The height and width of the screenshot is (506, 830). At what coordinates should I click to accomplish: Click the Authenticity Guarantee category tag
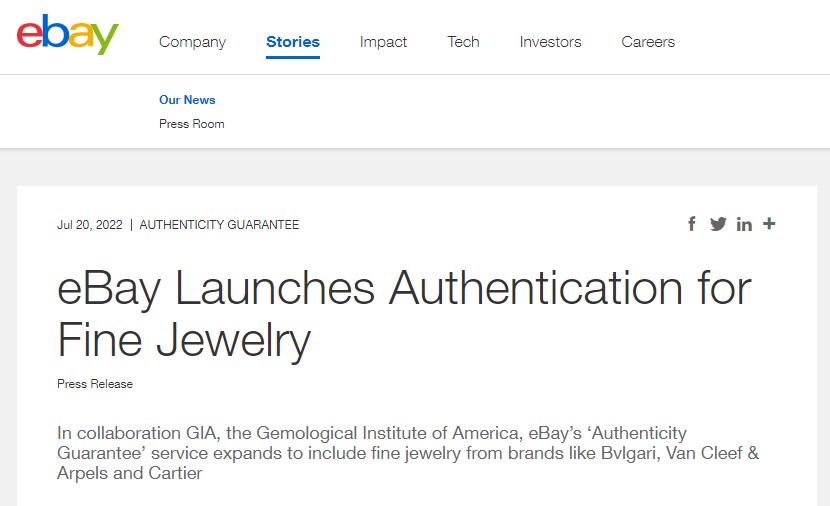(x=219, y=225)
